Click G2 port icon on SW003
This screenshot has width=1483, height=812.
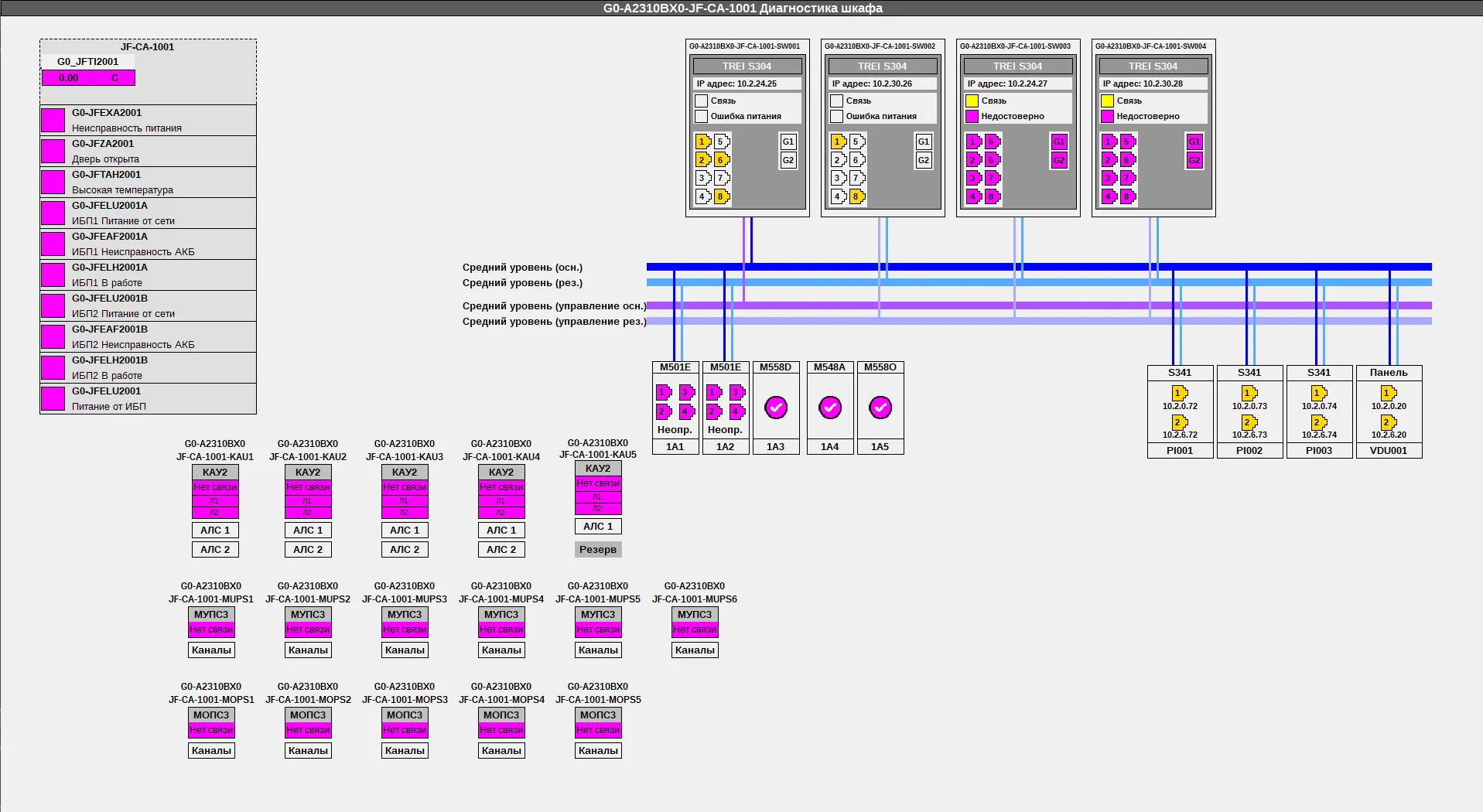1058,160
